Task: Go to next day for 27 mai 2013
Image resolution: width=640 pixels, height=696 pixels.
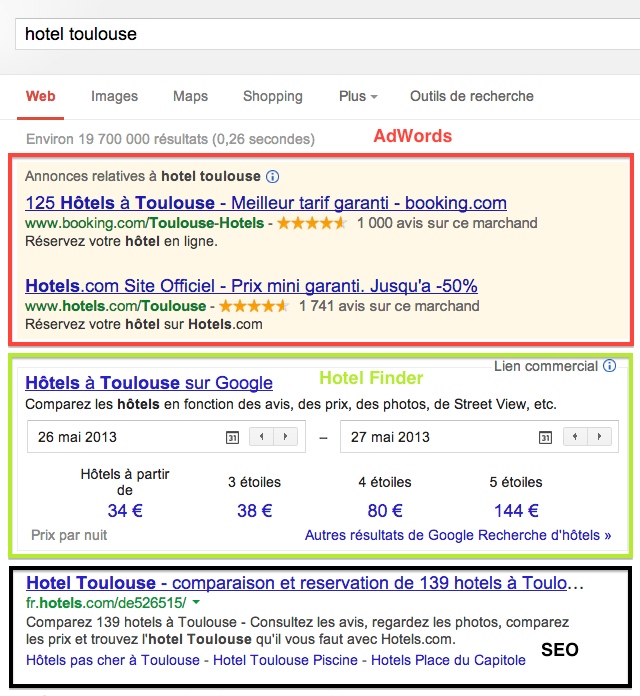Action: tap(599, 437)
